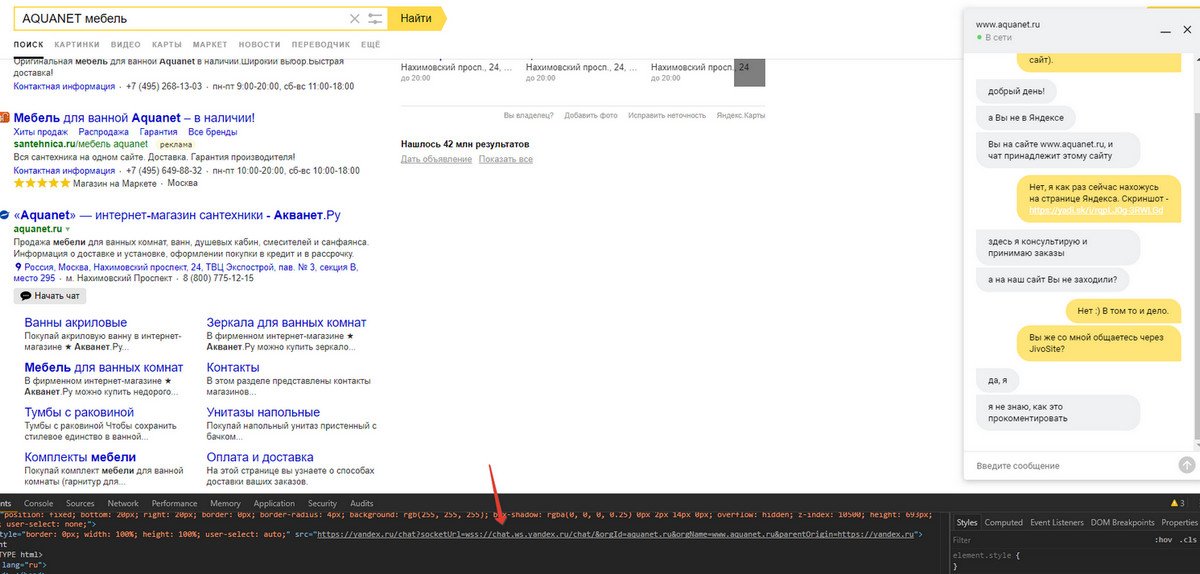
Task: Send the chat message with arrow icon
Action: tap(1187, 465)
